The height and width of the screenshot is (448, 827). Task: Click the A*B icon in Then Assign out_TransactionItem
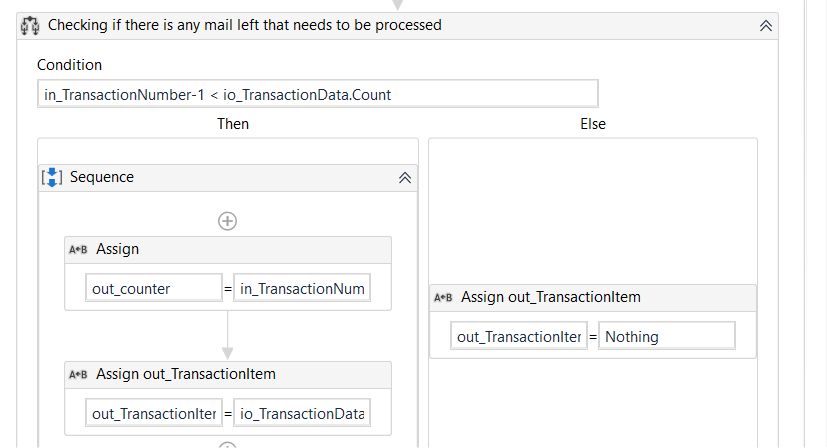tap(78, 375)
